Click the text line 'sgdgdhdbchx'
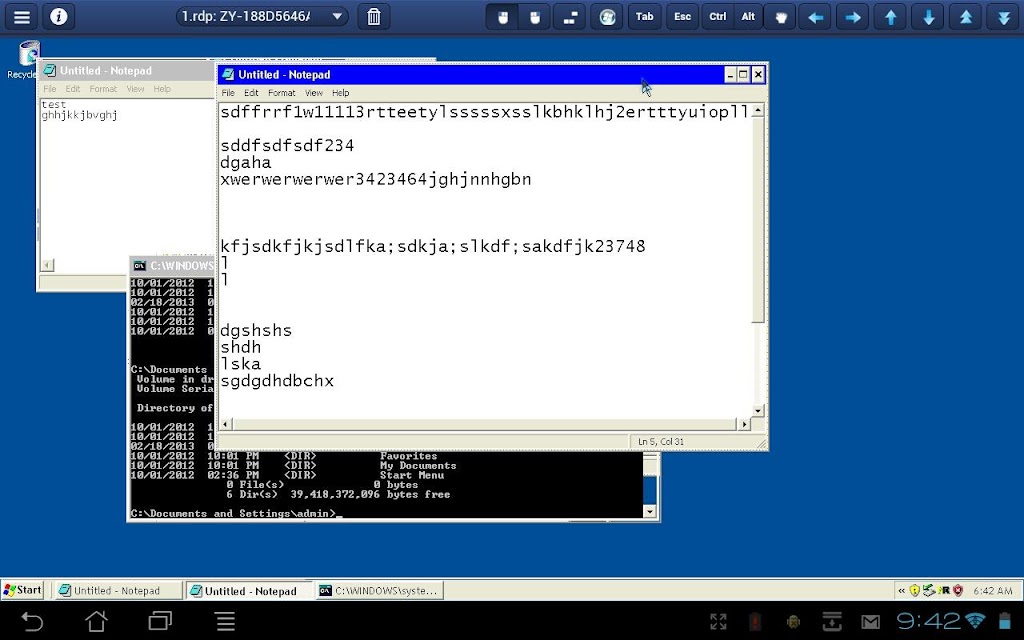The image size is (1024, 640). pyautogui.click(x=277, y=381)
